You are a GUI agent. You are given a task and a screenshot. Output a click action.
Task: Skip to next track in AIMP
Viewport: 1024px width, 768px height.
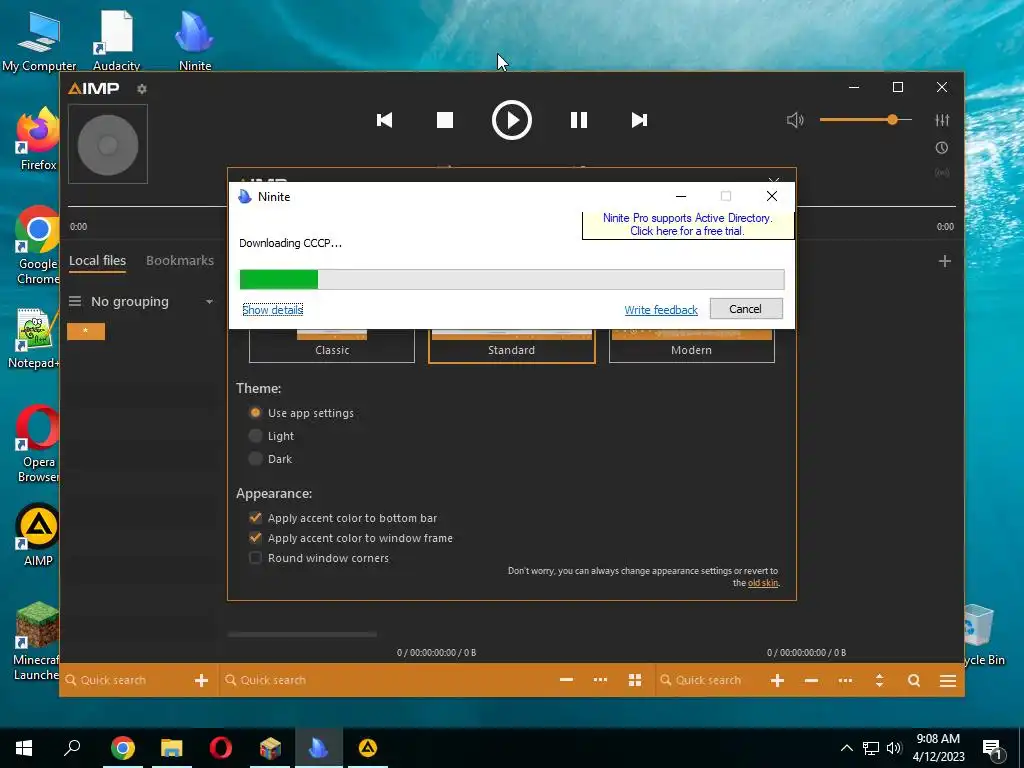(x=639, y=120)
